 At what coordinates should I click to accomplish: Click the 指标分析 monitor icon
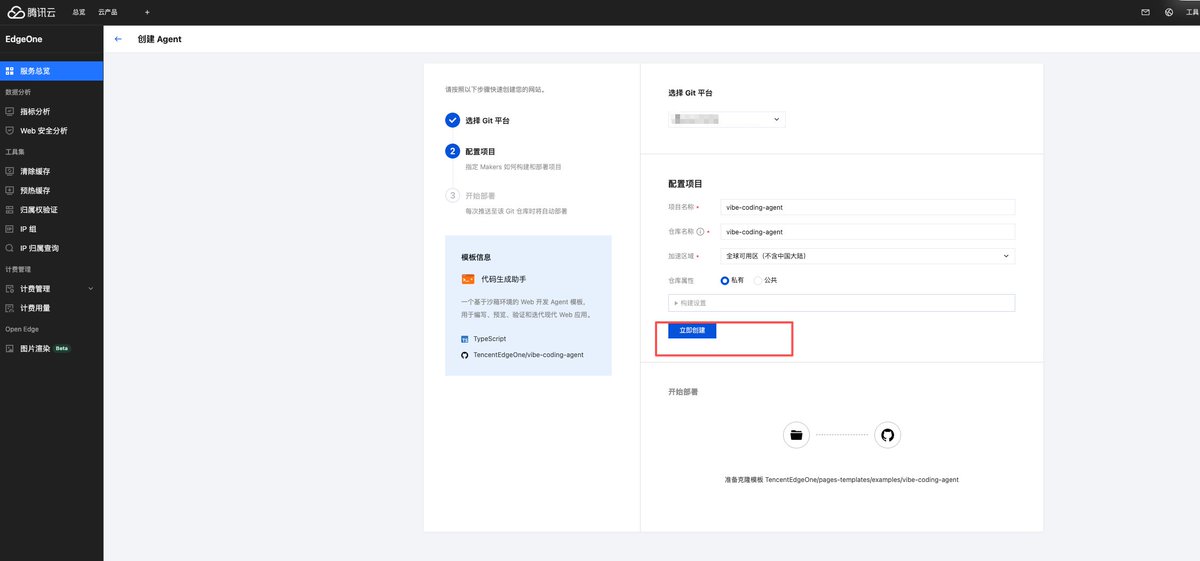[x=10, y=111]
